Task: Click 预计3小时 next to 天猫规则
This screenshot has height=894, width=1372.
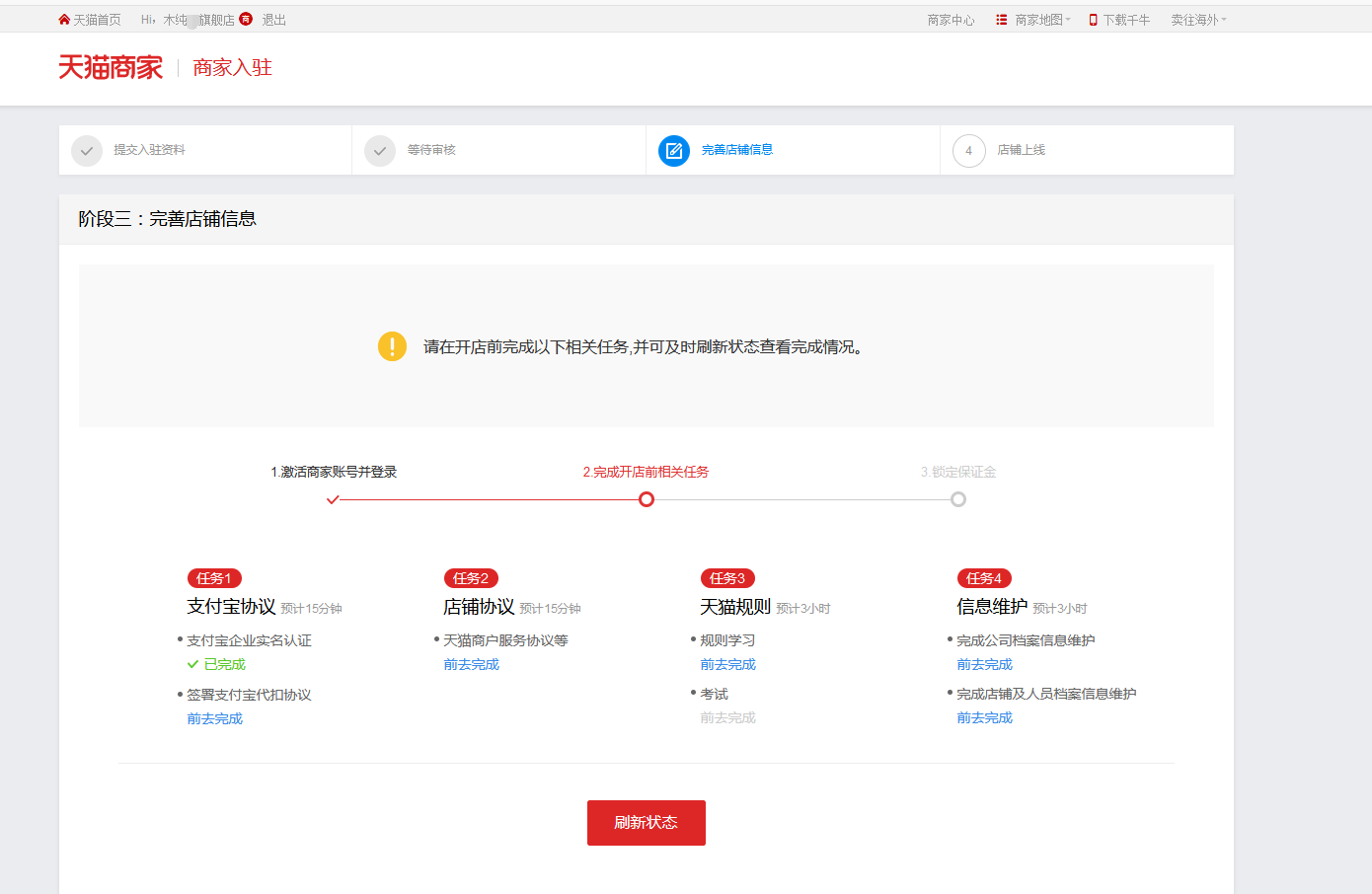Action: 803,609
